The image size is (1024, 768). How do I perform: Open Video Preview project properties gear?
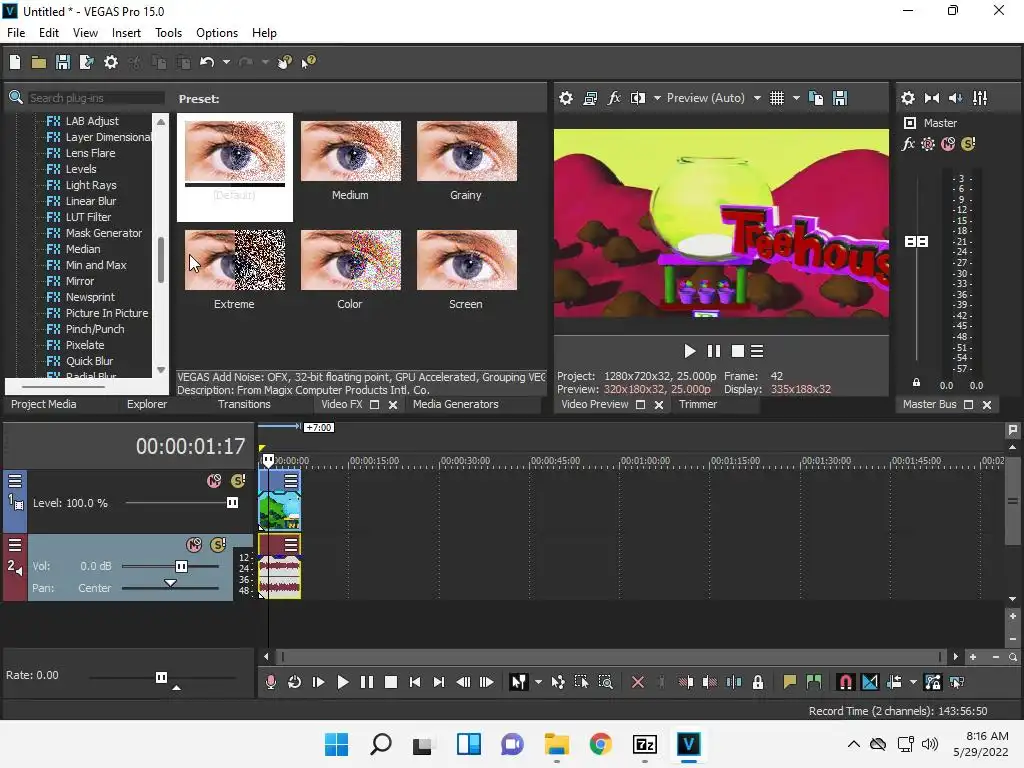pos(566,98)
